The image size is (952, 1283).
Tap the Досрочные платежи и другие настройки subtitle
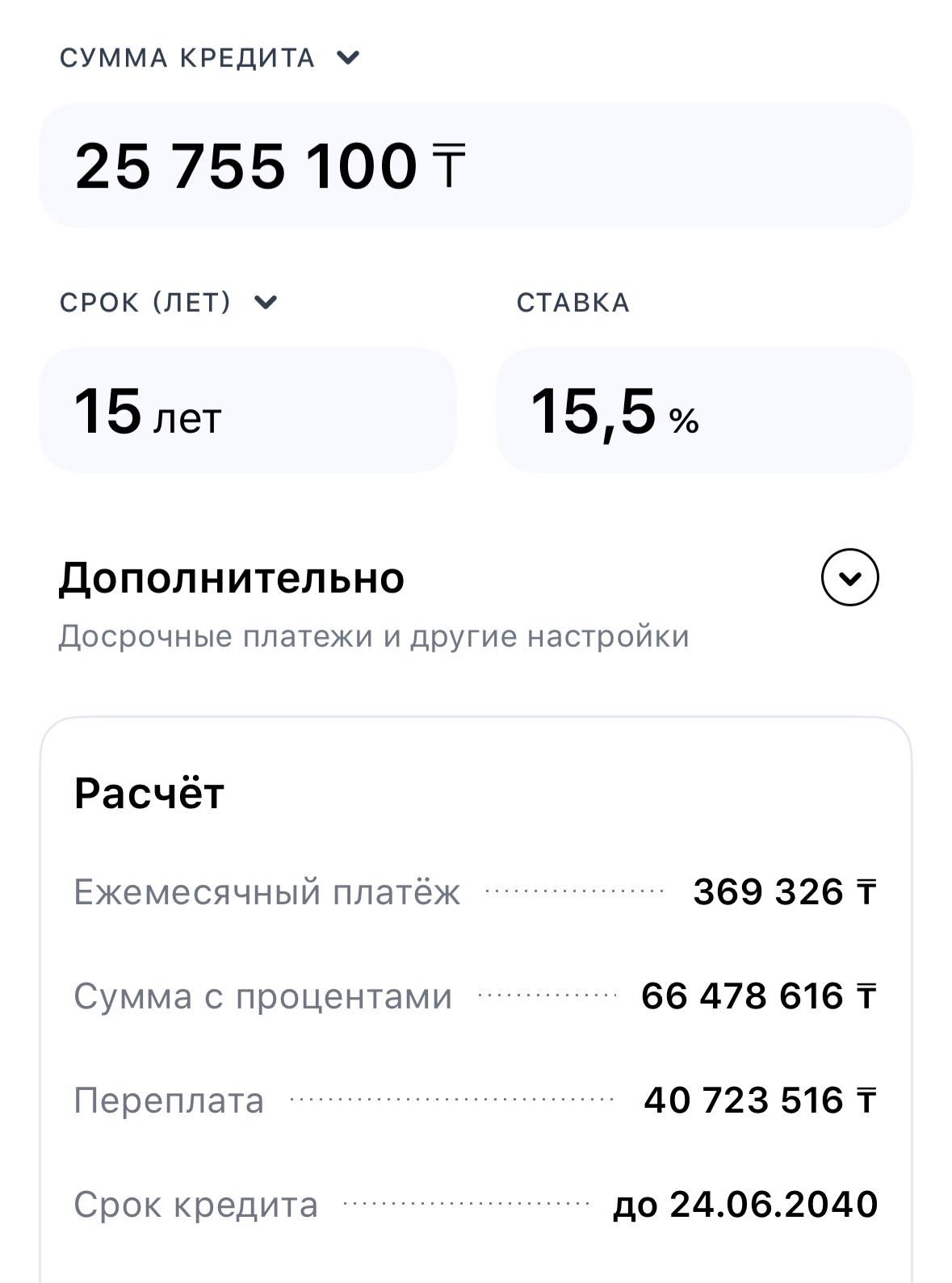coord(374,636)
